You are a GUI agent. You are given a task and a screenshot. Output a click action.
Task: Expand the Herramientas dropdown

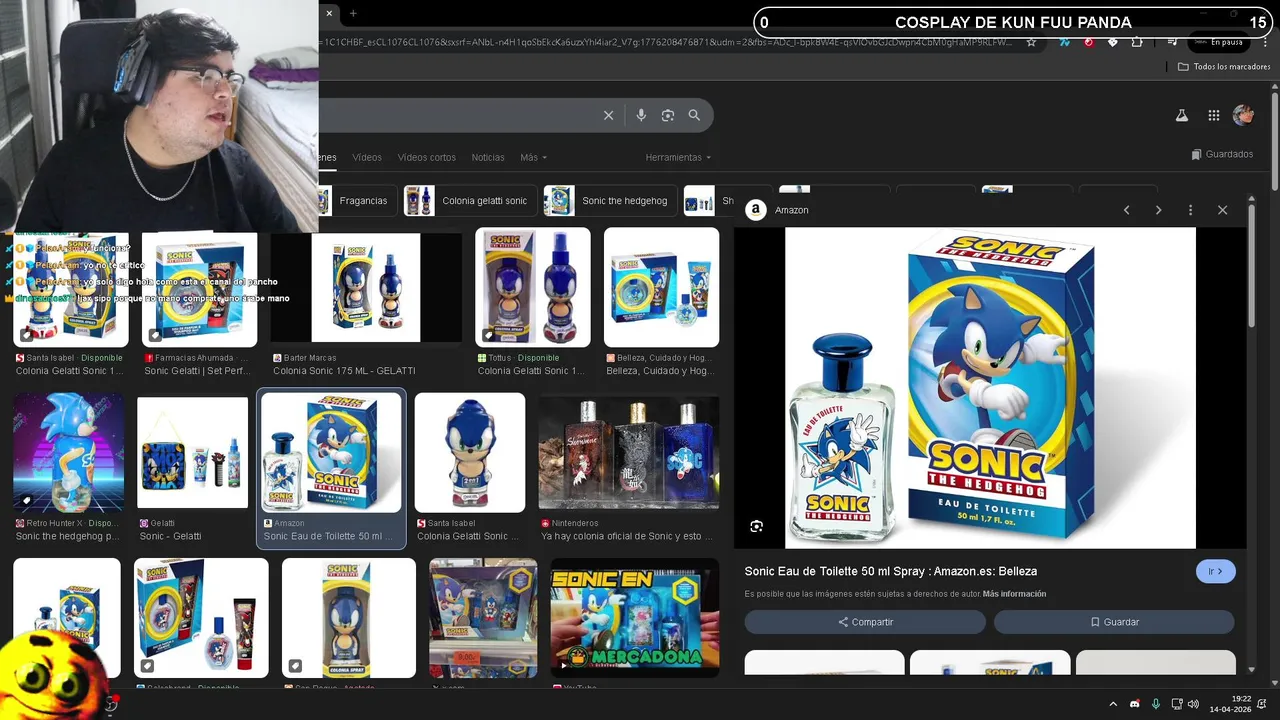click(678, 157)
